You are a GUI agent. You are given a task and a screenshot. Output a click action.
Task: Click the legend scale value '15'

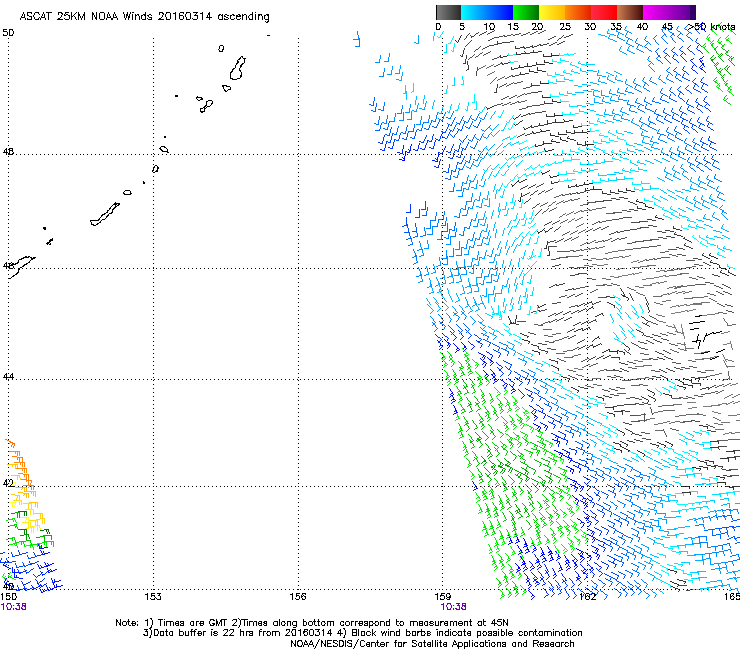coord(513,27)
